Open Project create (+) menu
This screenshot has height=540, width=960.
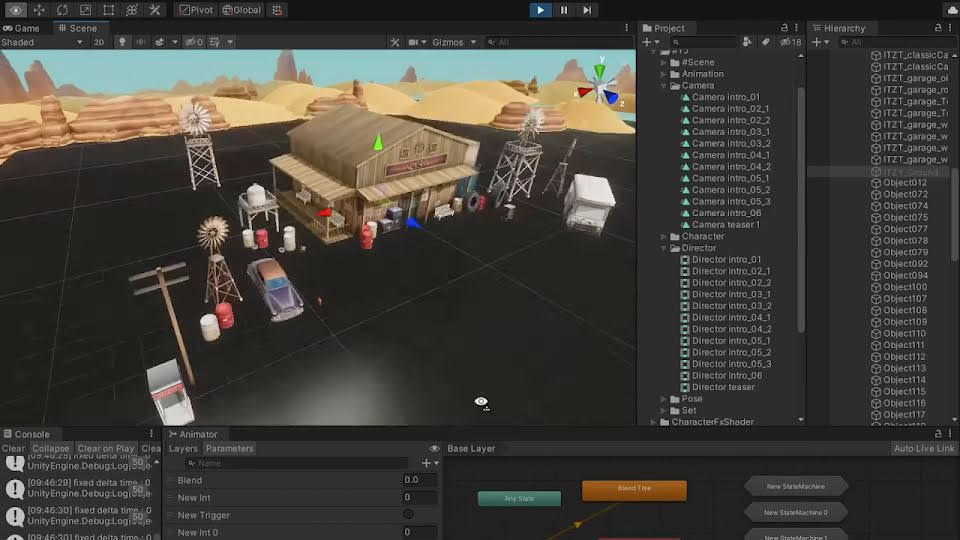pos(651,42)
